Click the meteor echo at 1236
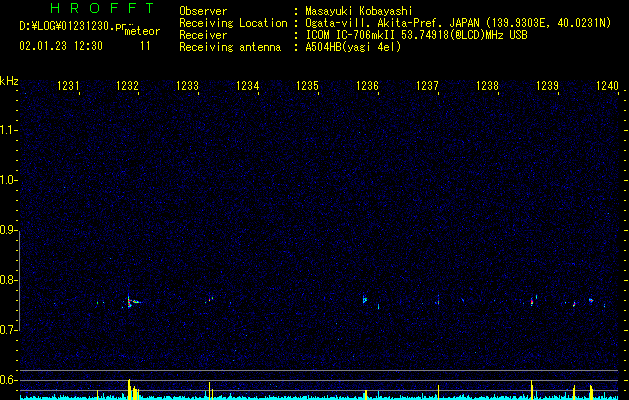 tap(365, 299)
